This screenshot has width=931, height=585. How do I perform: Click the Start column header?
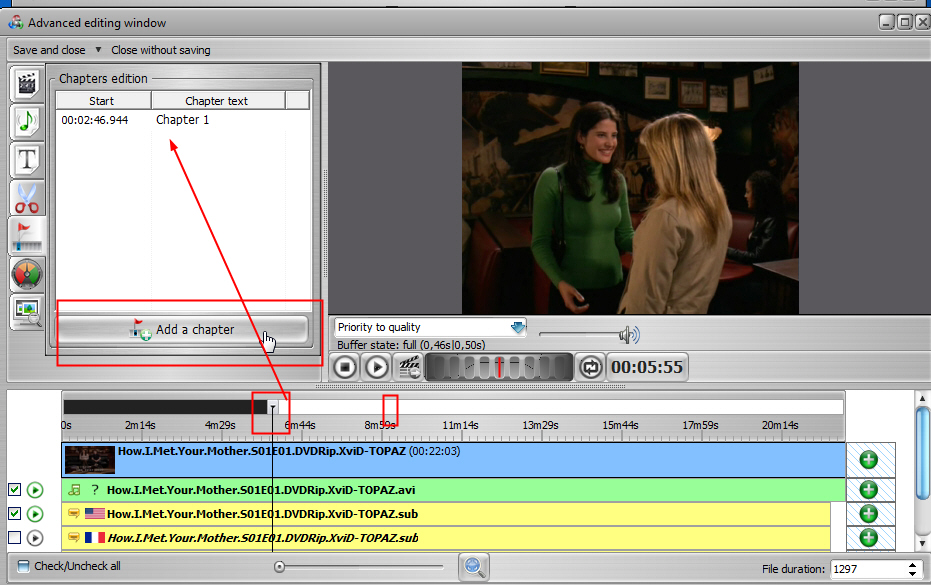pos(103,101)
